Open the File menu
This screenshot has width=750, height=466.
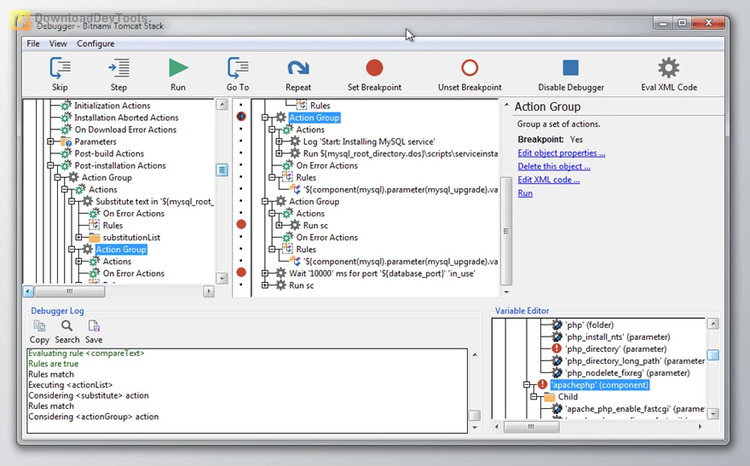click(33, 44)
